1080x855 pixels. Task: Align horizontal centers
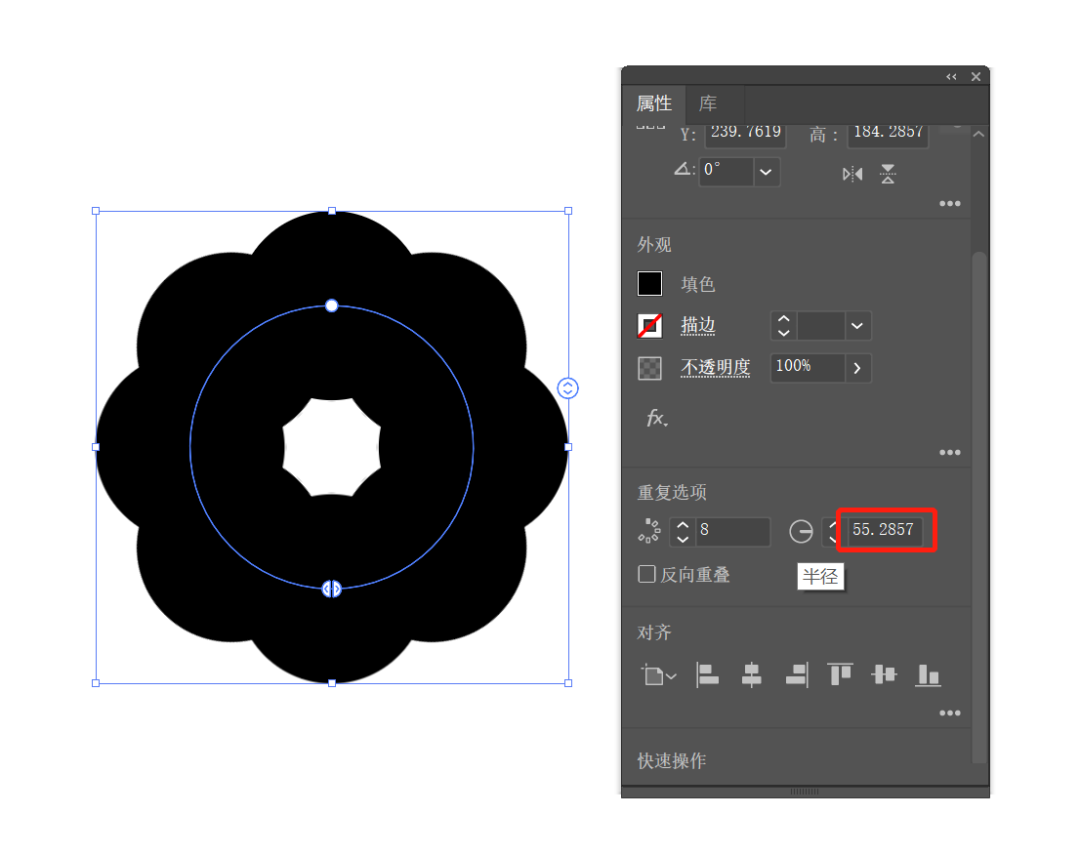[x=751, y=675]
